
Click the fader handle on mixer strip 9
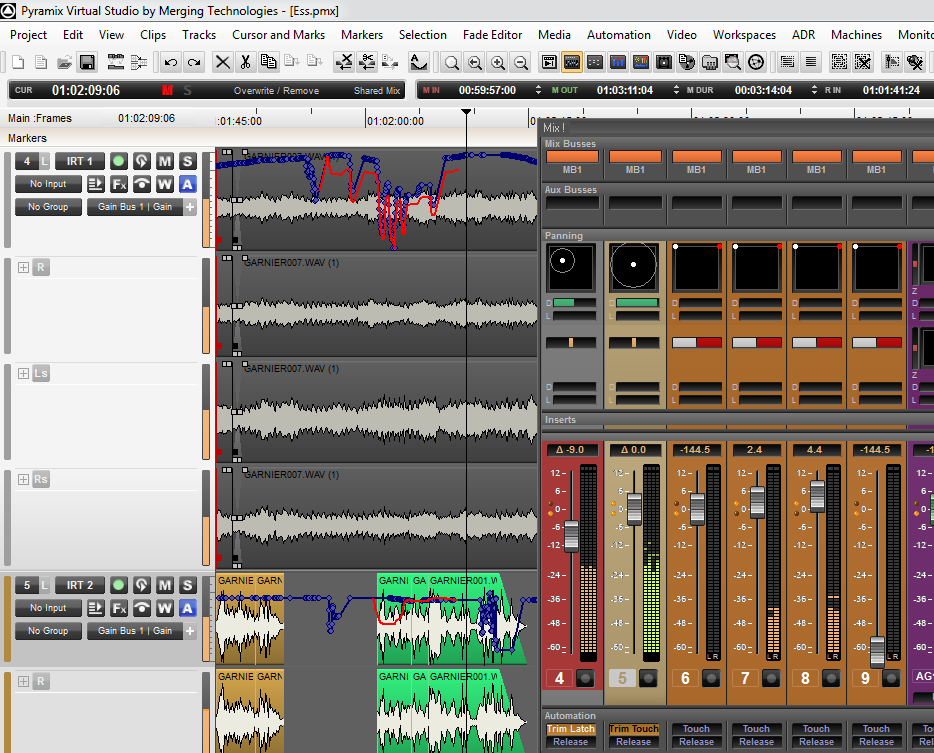click(x=877, y=651)
